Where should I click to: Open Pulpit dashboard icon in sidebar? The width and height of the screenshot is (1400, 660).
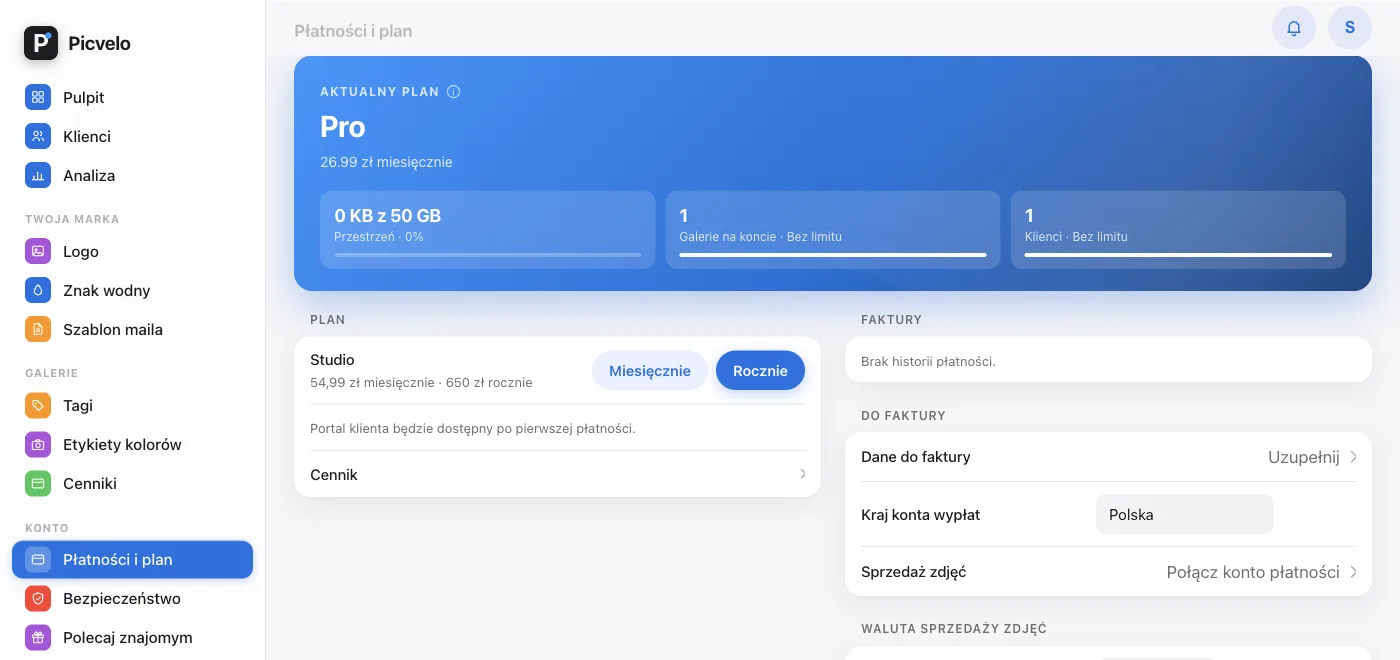click(x=38, y=98)
